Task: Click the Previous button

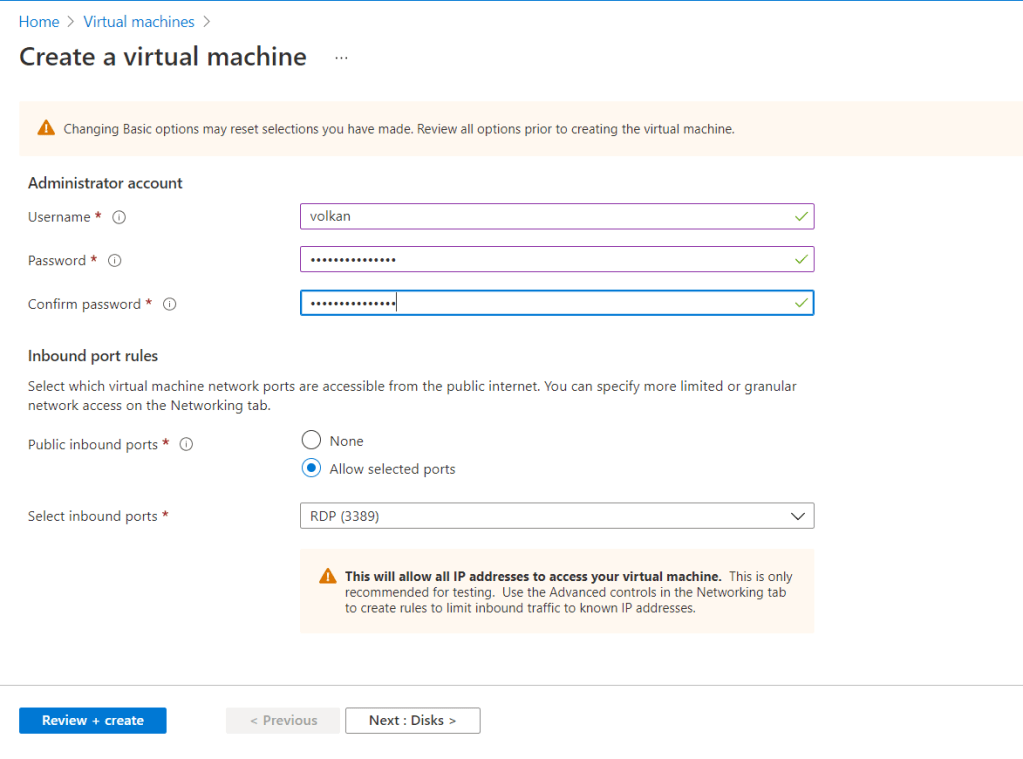Action: click(x=283, y=720)
